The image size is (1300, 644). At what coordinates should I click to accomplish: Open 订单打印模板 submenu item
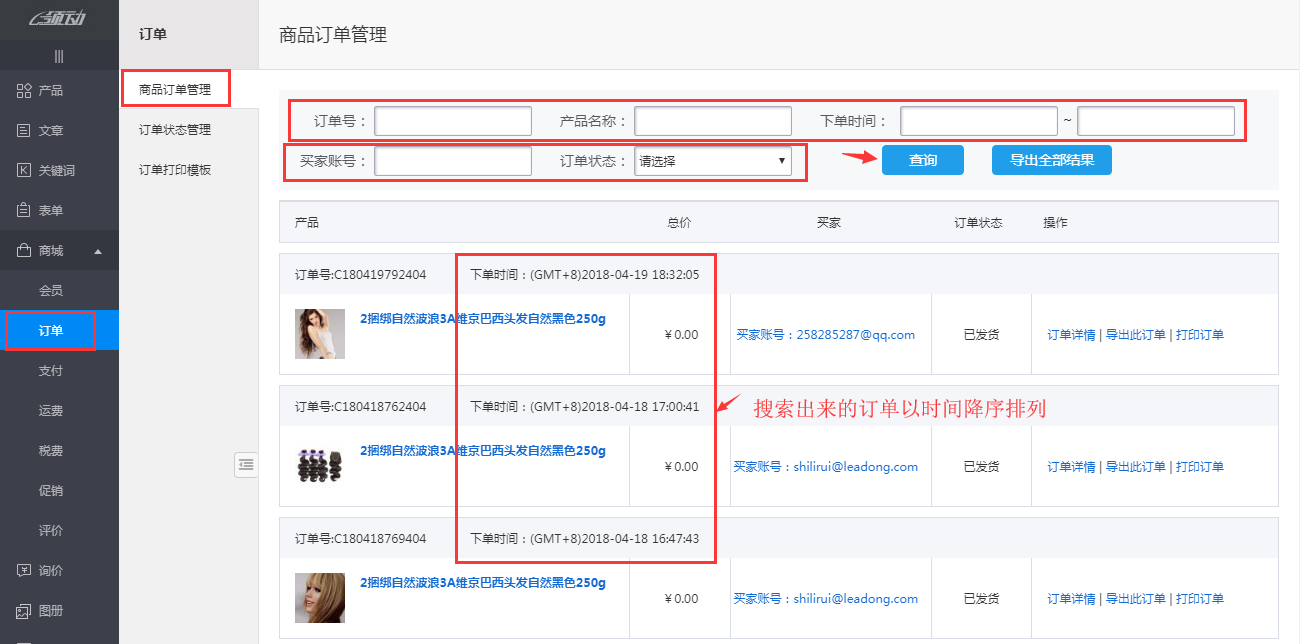point(175,170)
